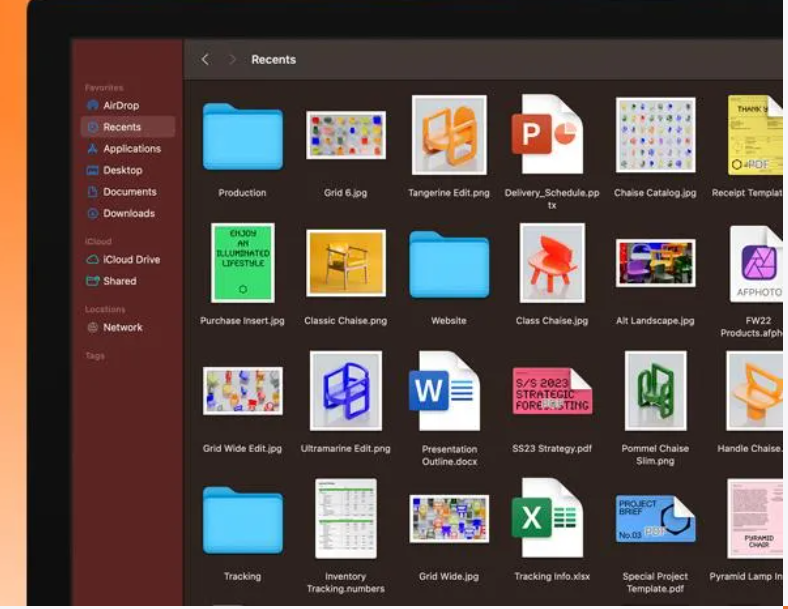Open the Tracking folder icon

coord(242,520)
